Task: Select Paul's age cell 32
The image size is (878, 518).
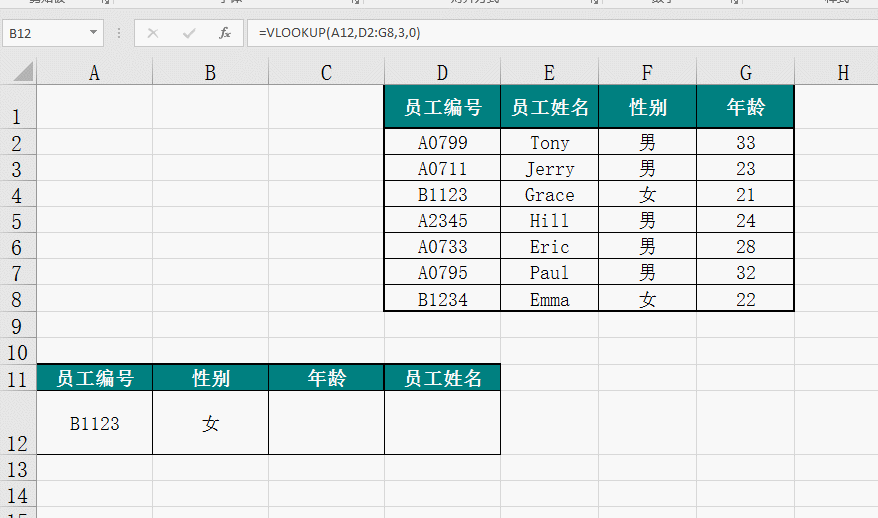Action: [x=745, y=272]
